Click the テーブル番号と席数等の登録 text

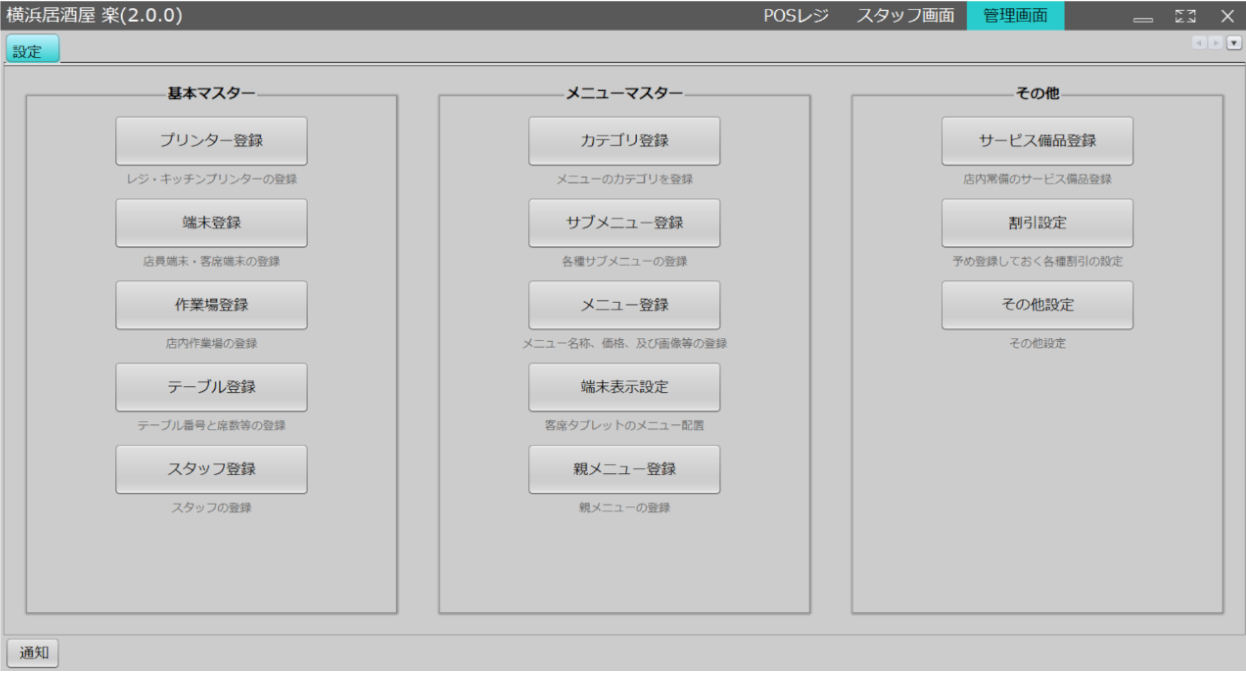pyautogui.click(x=211, y=425)
